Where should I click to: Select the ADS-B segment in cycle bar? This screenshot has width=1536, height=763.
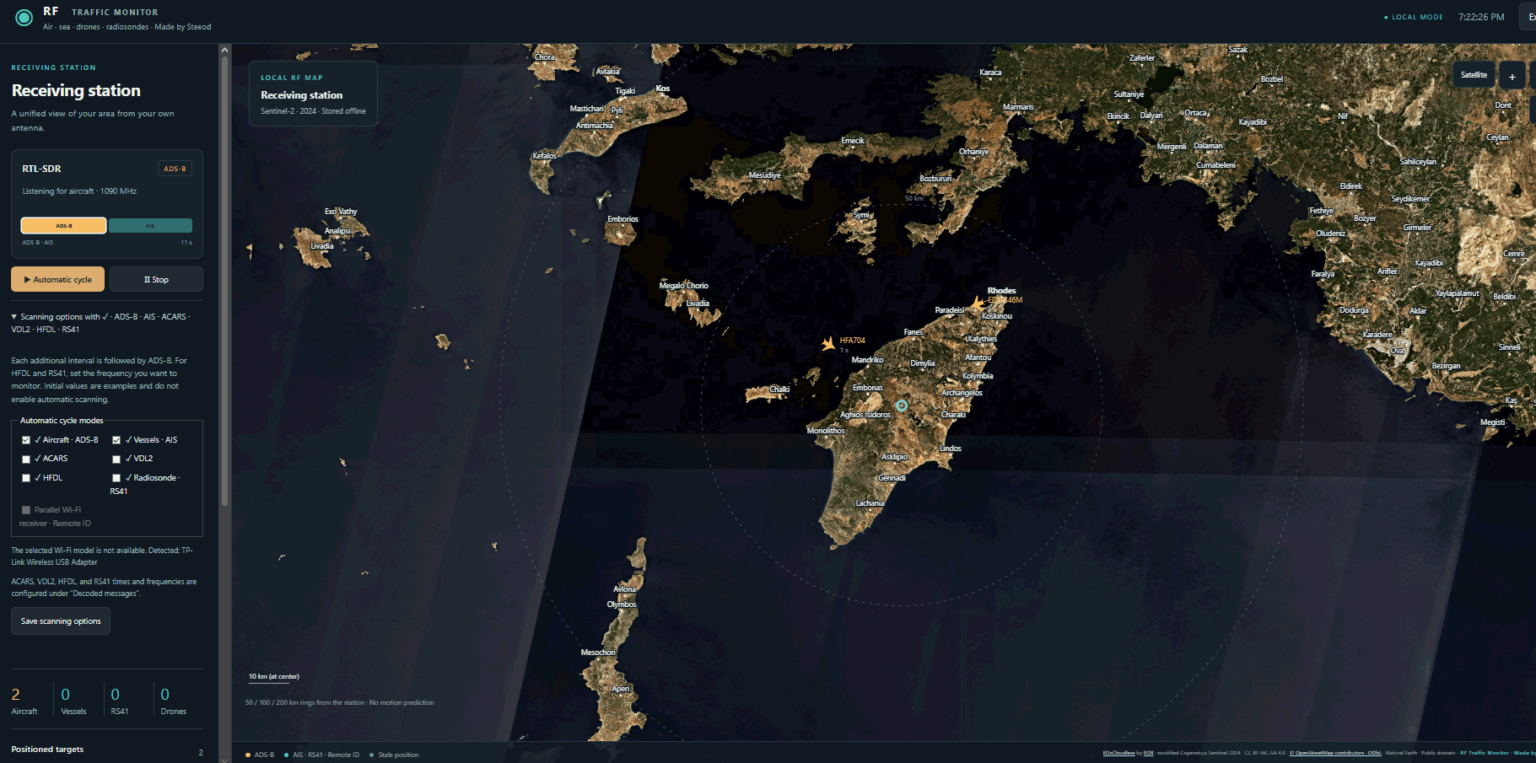[x=63, y=226]
